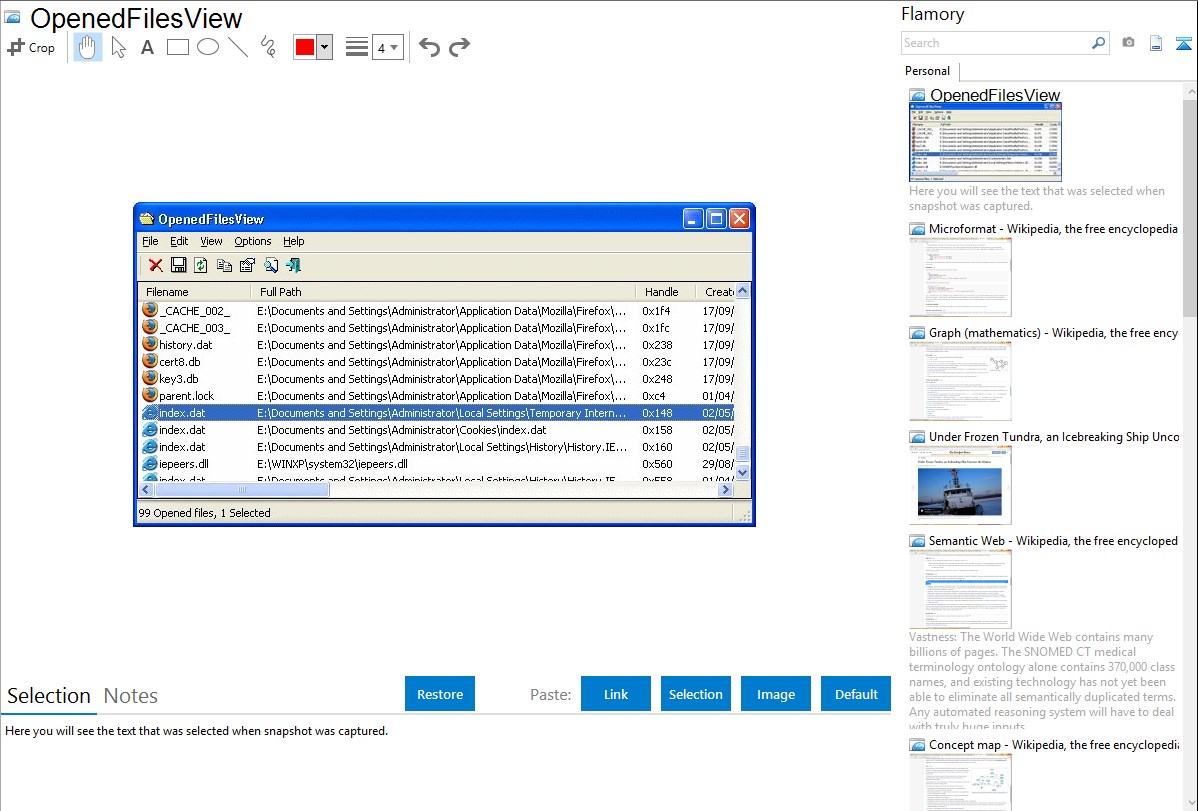Click the camera capture icon
Image resolution: width=1198 pixels, height=811 pixels.
pyautogui.click(x=1128, y=43)
